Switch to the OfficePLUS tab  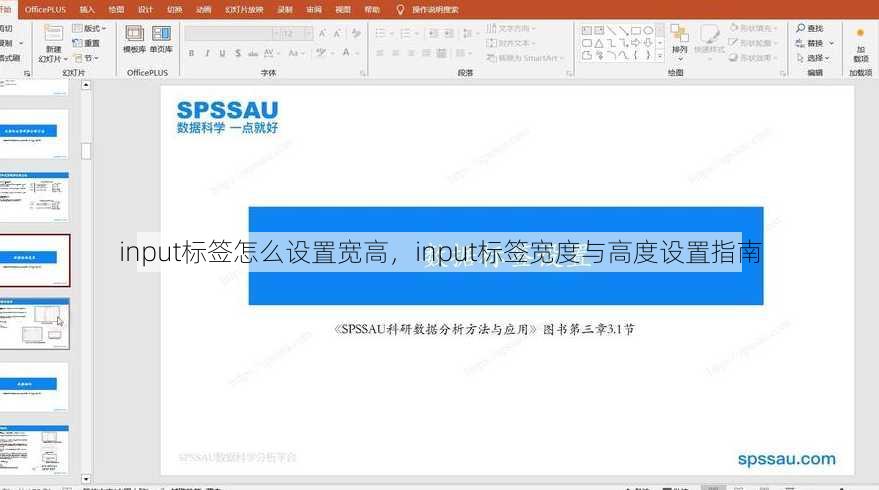45,10
